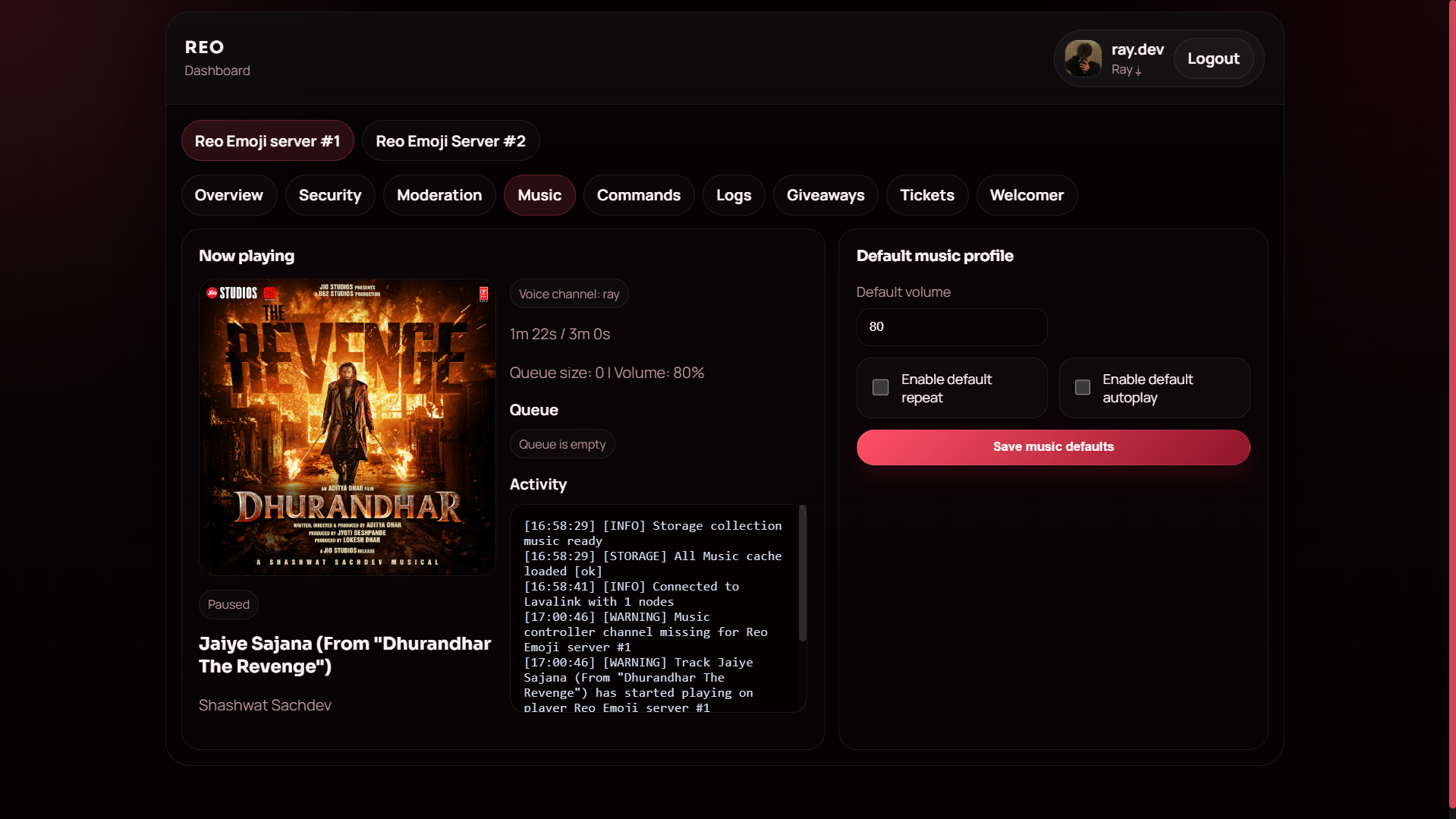Log out of the dashboard

pyautogui.click(x=1213, y=58)
